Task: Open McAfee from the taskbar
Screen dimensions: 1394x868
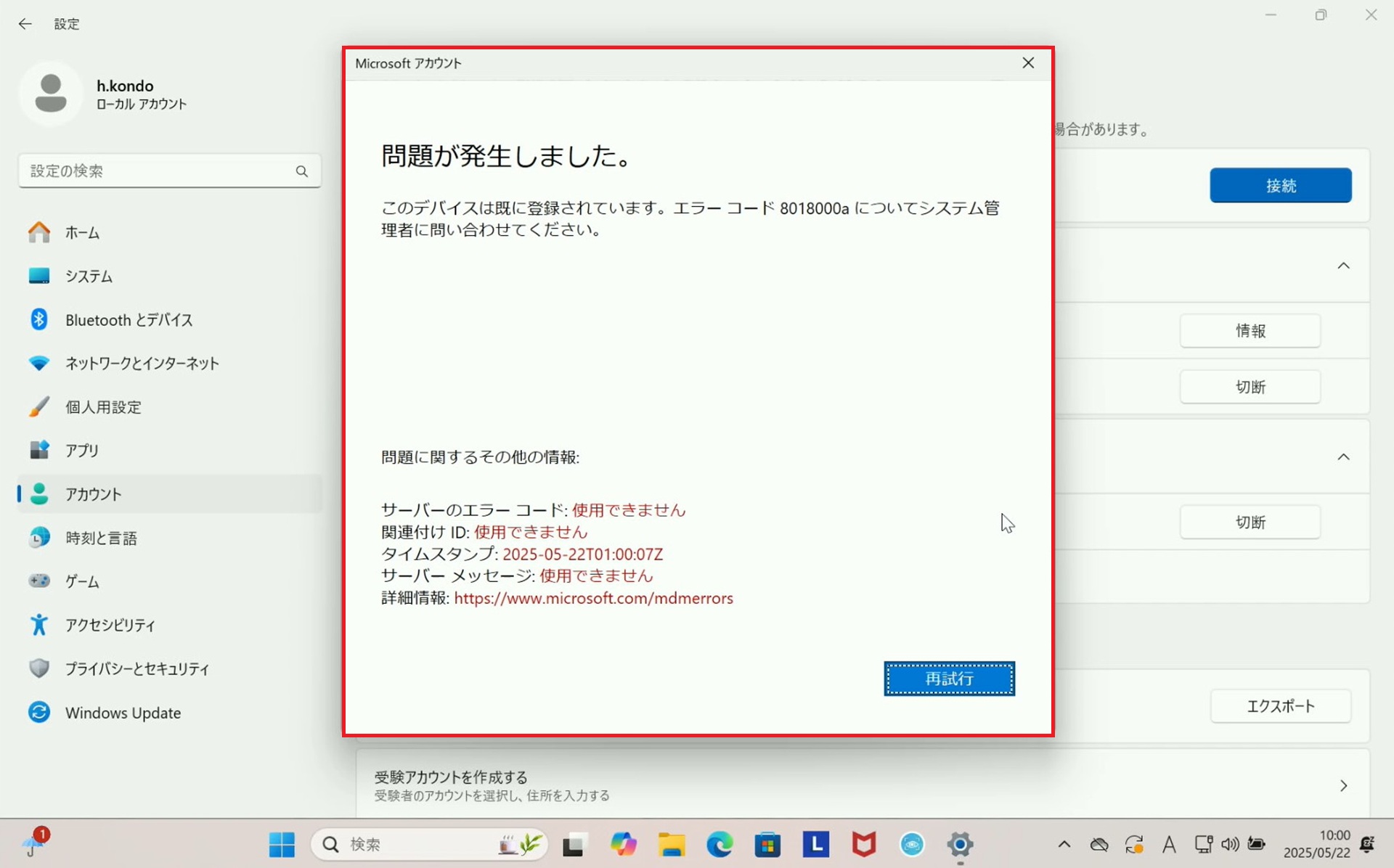Action: [x=864, y=845]
